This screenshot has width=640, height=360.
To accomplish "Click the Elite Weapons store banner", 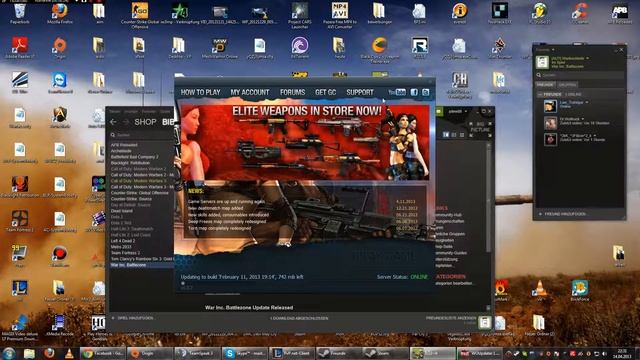I will tap(304, 142).
